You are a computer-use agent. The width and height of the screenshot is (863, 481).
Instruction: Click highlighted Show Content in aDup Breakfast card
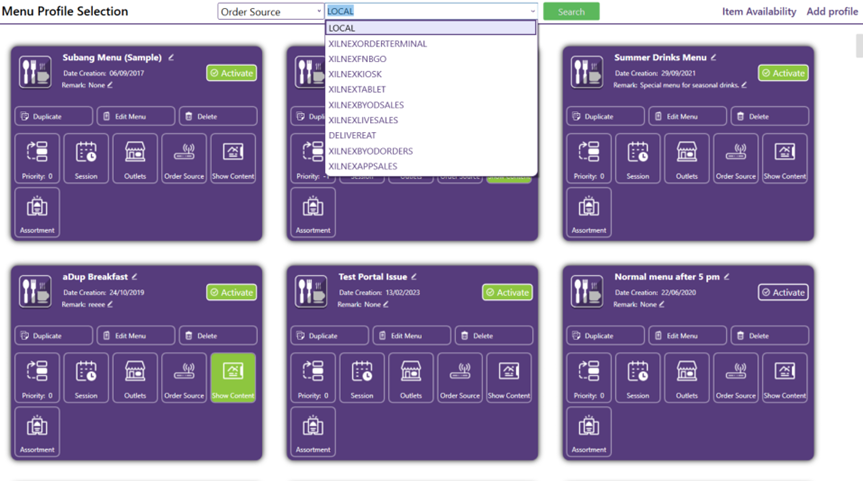[x=233, y=378]
